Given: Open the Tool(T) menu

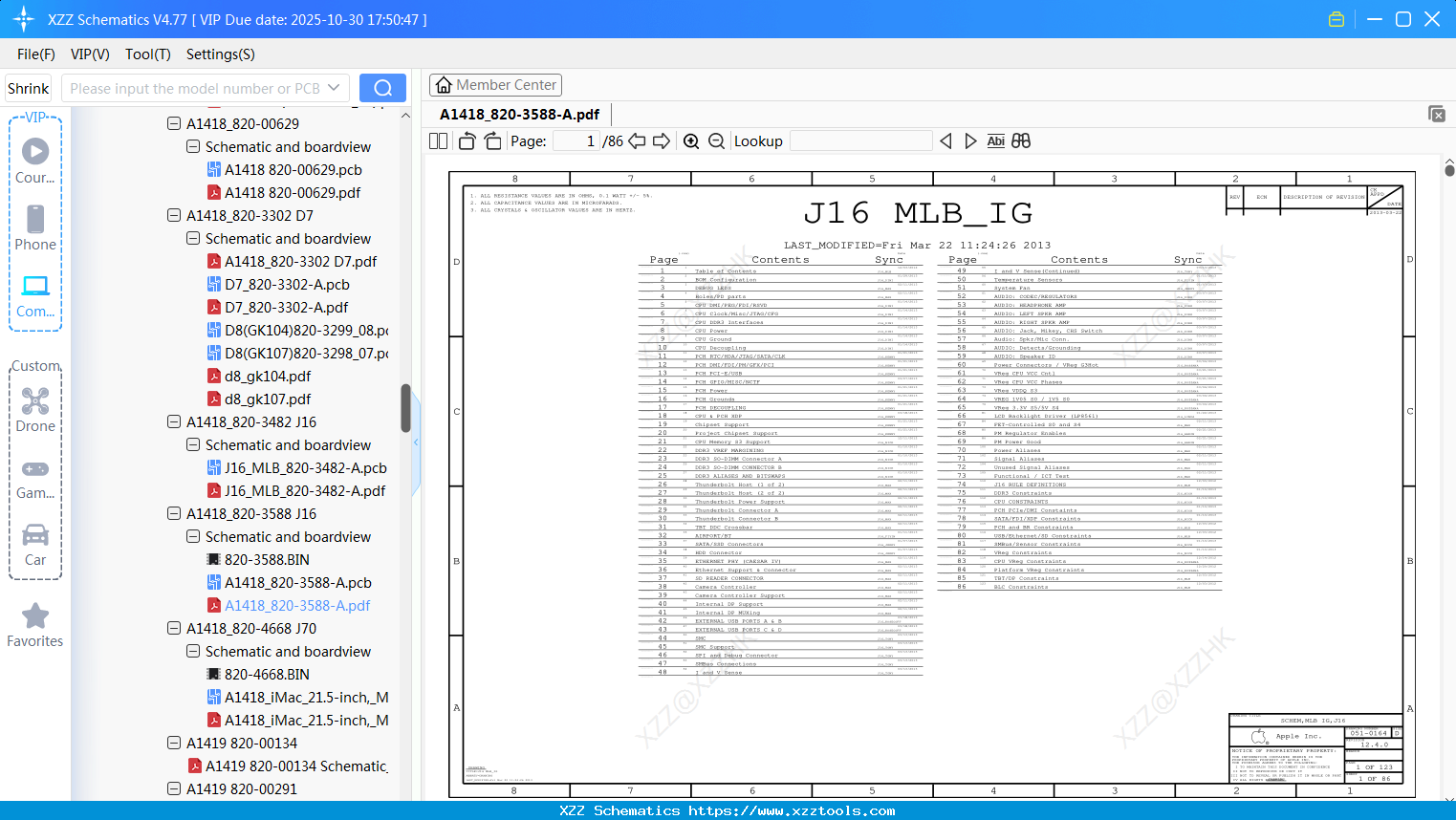Looking at the screenshot, I should click(148, 54).
